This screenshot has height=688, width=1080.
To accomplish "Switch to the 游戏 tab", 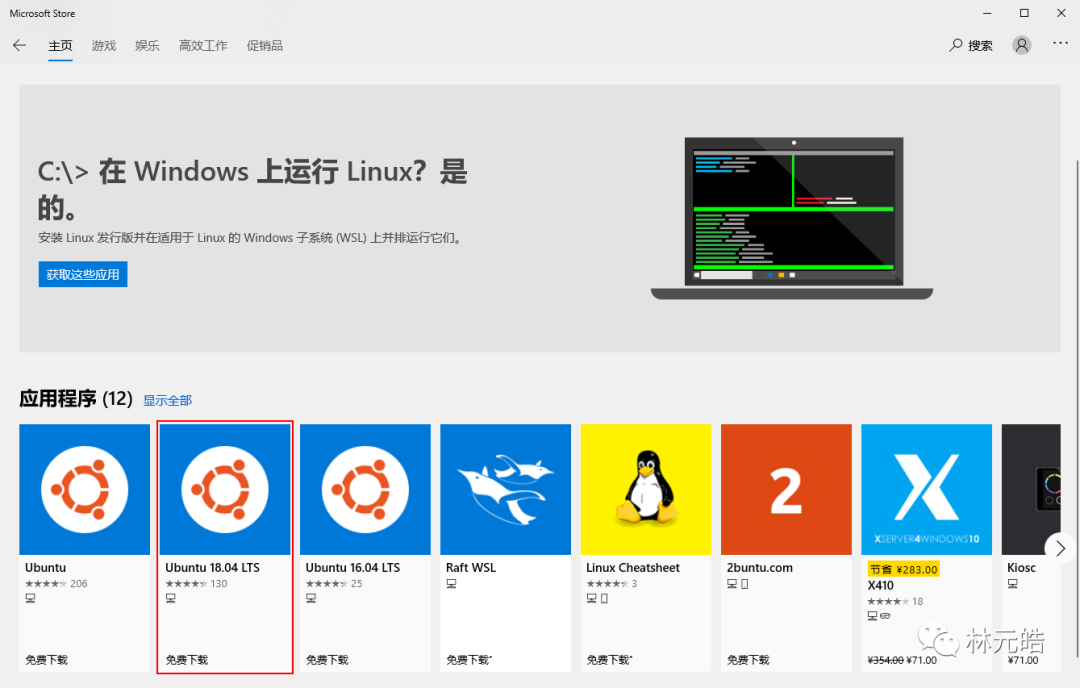I will tap(104, 45).
